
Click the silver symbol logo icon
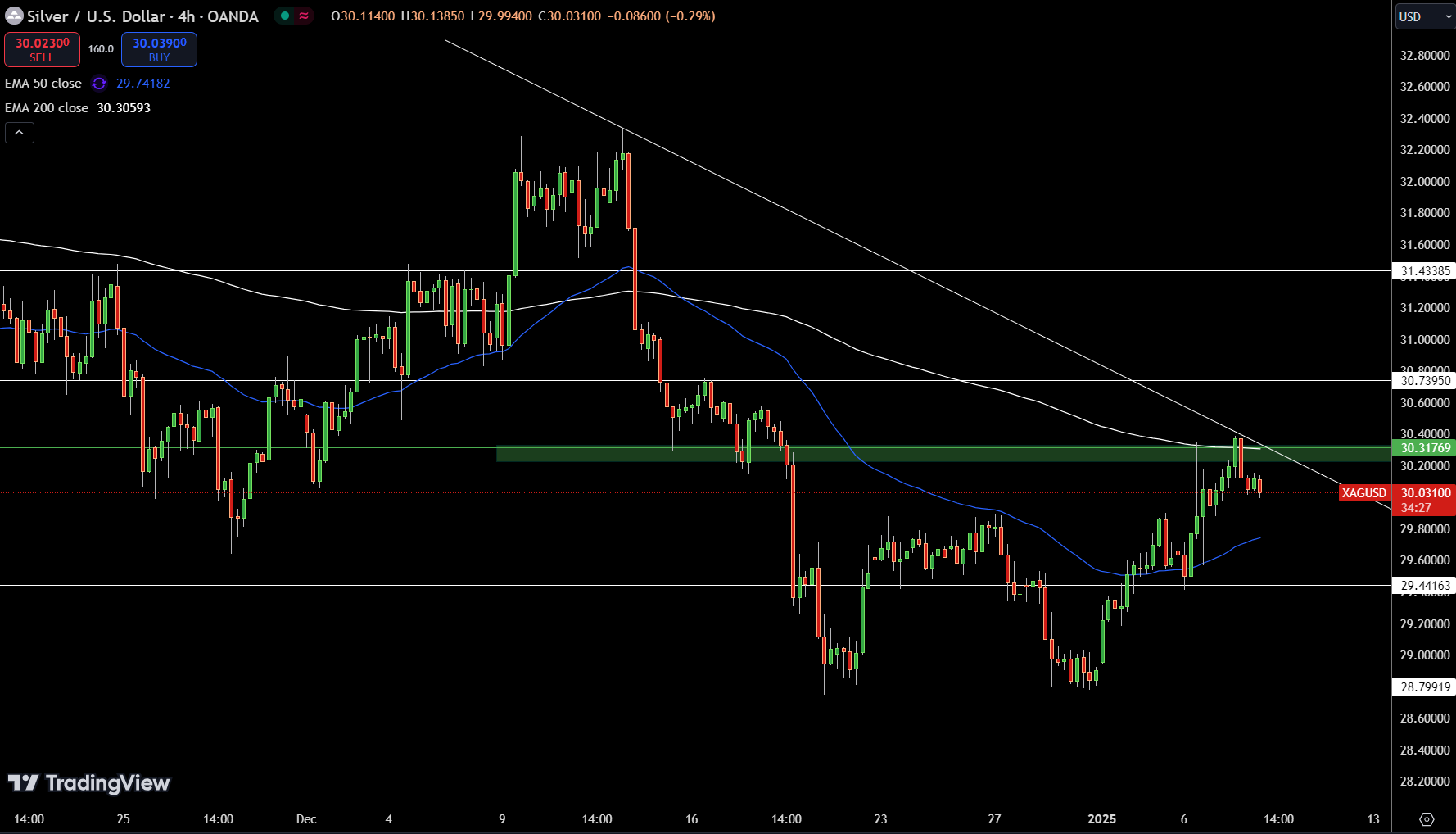14,16
